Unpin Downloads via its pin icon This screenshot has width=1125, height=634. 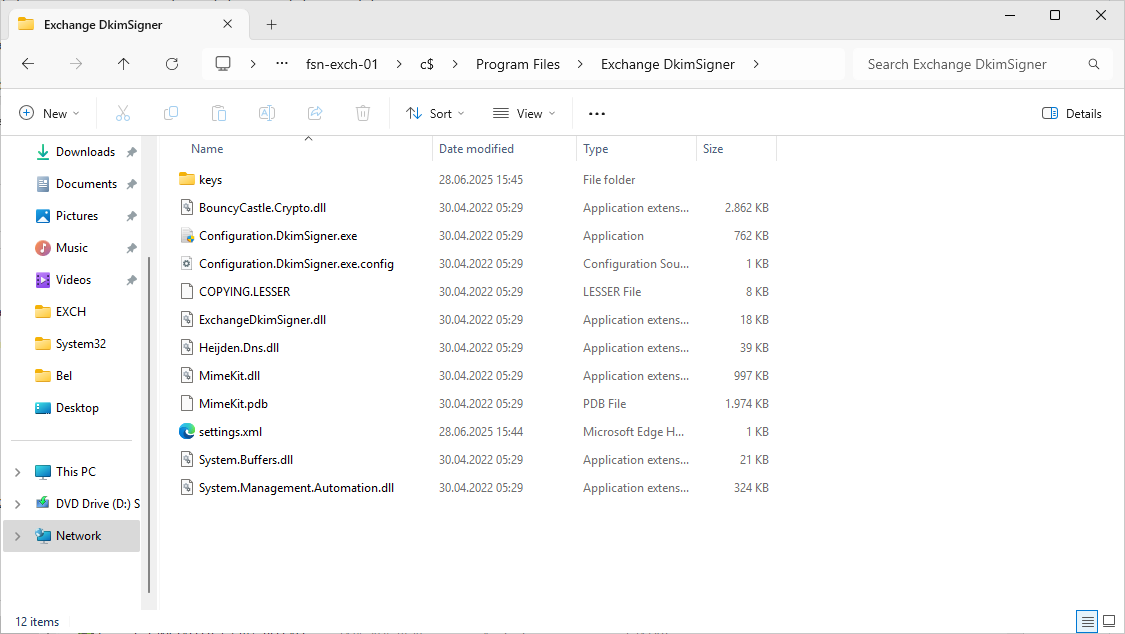click(131, 152)
